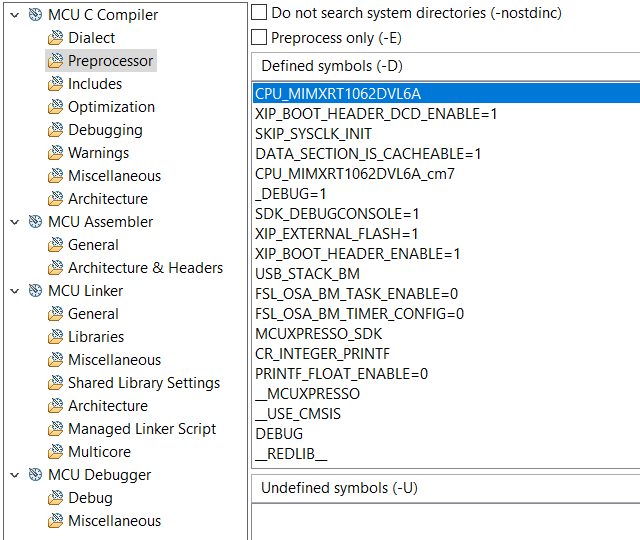Select the SDK_DEBUGCONSOLE=1 defined symbol
Viewport: 640px width, 540px height.
click(x=337, y=214)
